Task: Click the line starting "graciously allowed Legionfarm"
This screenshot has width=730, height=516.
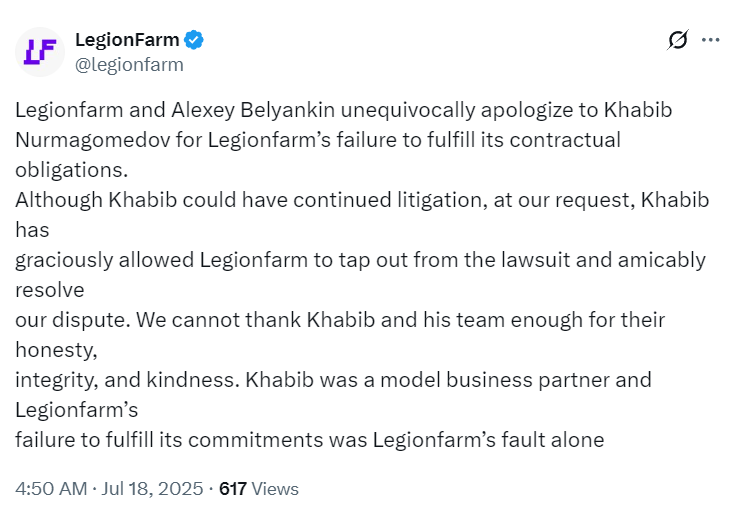Action: click(x=360, y=260)
